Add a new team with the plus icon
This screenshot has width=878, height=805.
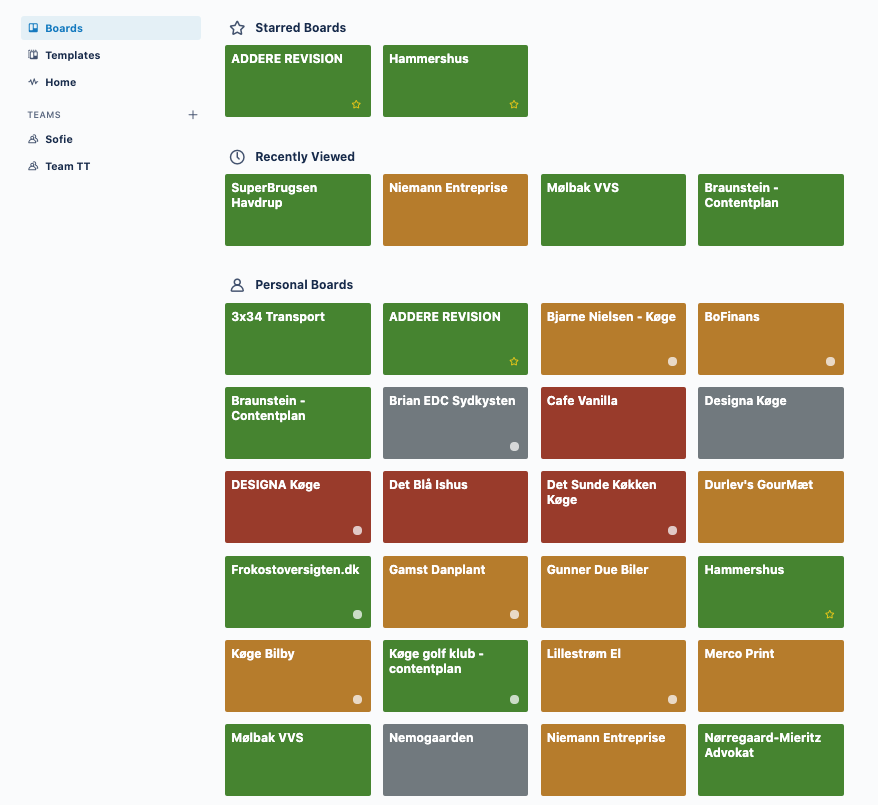pos(193,115)
